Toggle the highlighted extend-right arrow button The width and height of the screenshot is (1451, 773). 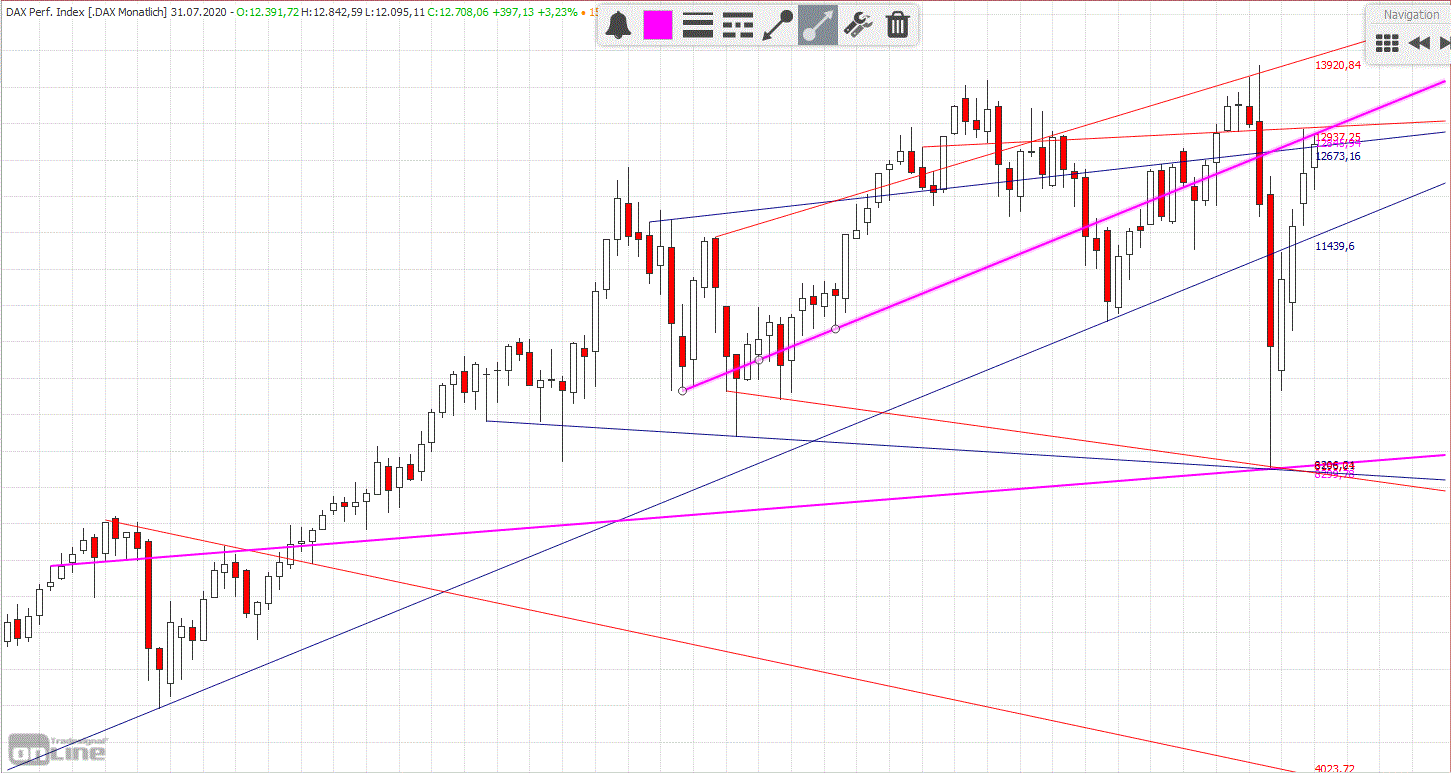(818, 25)
